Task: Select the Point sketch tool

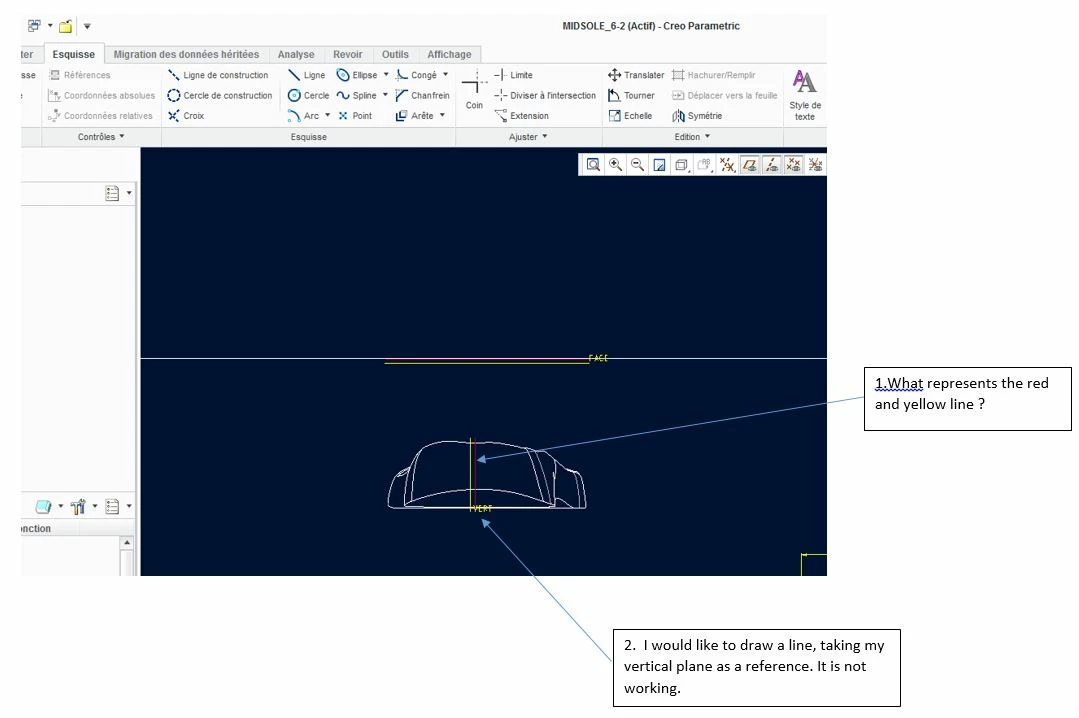Action: pyautogui.click(x=354, y=116)
